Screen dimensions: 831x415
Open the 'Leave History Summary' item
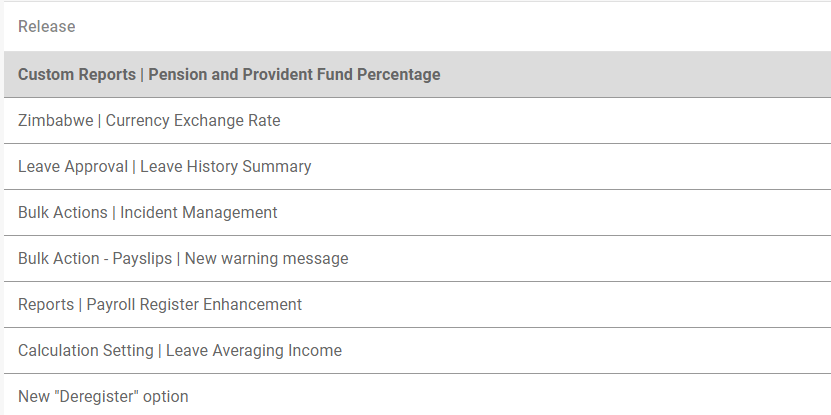225,167
